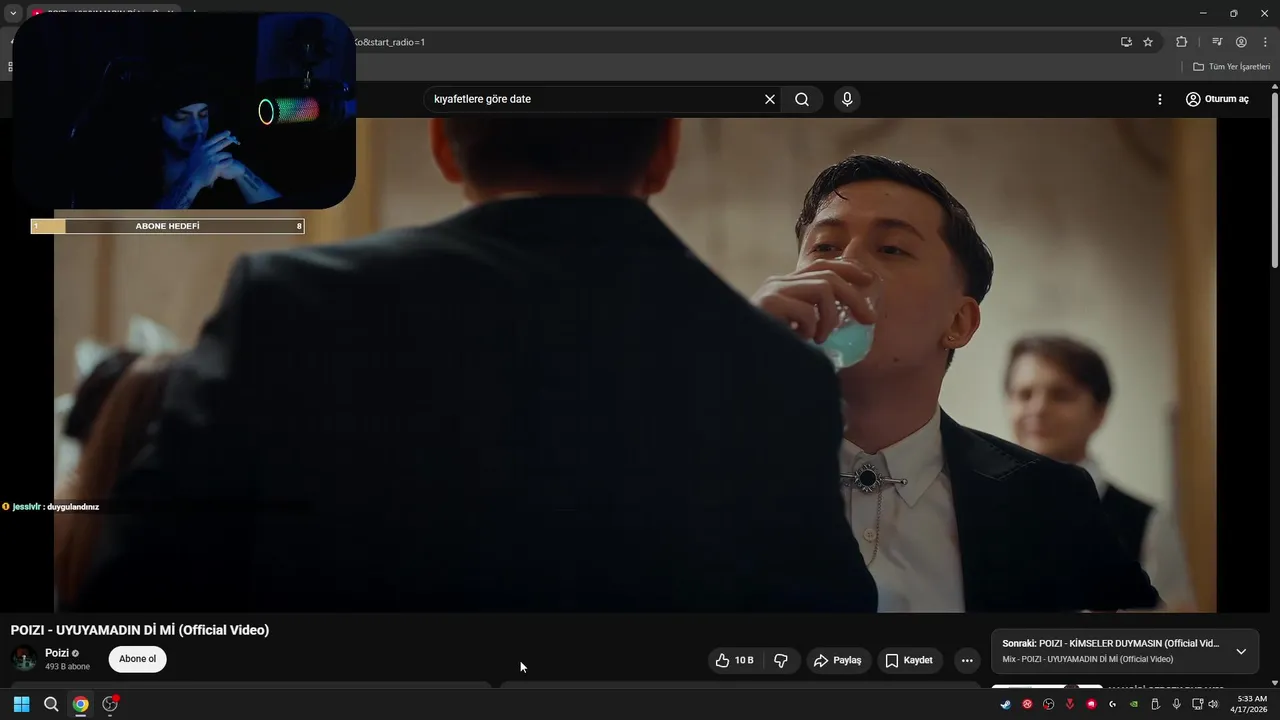Open Chrome extensions puzzle icon
The width and height of the screenshot is (1280, 720).
[1181, 42]
